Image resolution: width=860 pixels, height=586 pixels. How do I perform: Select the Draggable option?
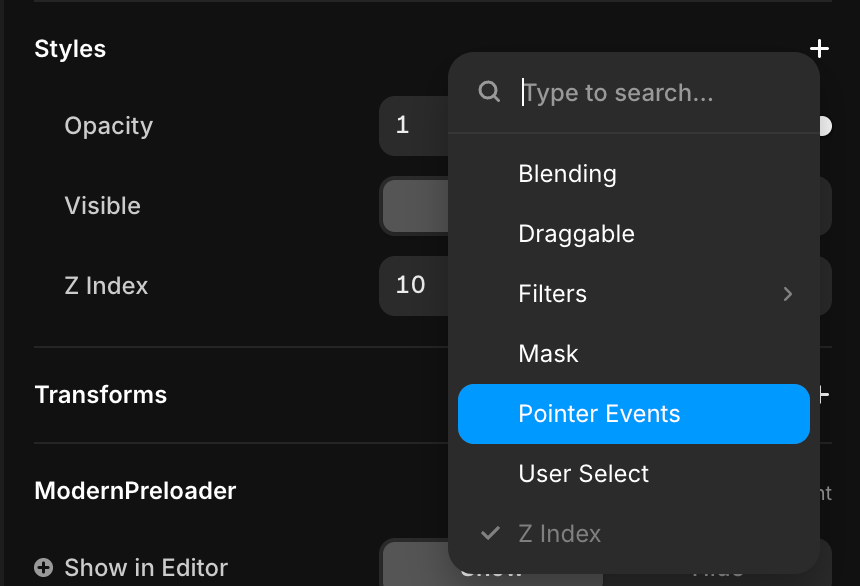click(x=576, y=234)
